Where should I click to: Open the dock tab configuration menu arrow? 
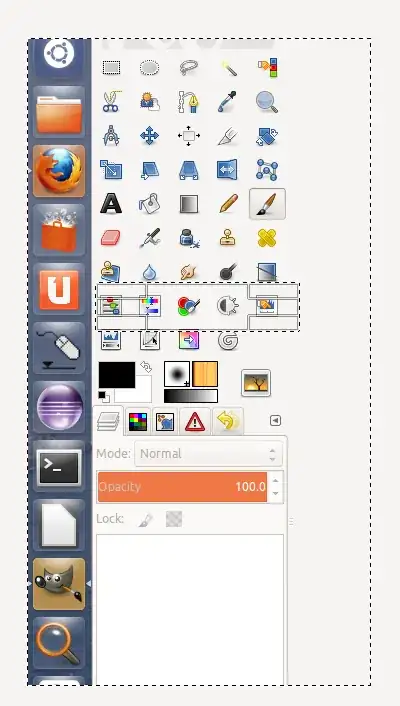click(275, 421)
